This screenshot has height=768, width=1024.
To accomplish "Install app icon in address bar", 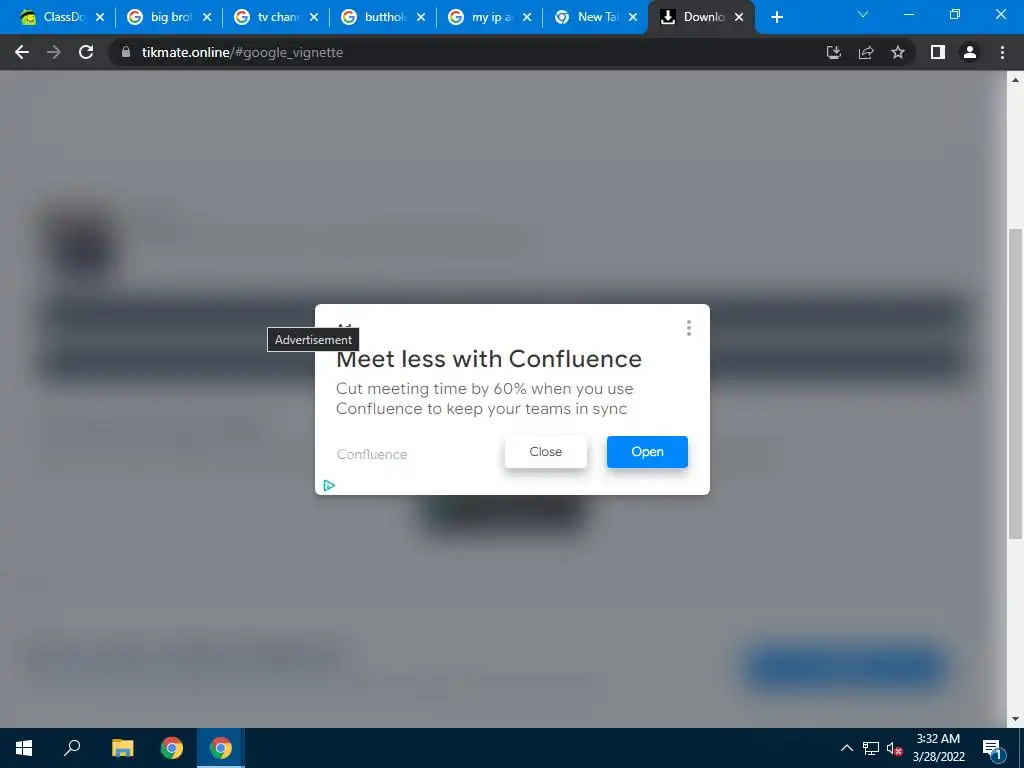I will 833,52.
